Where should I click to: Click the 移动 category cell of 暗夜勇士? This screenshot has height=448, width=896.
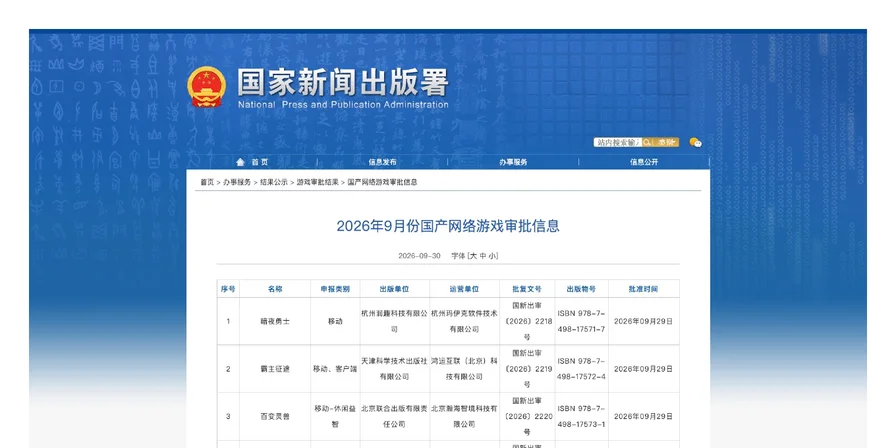tap(335, 322)
